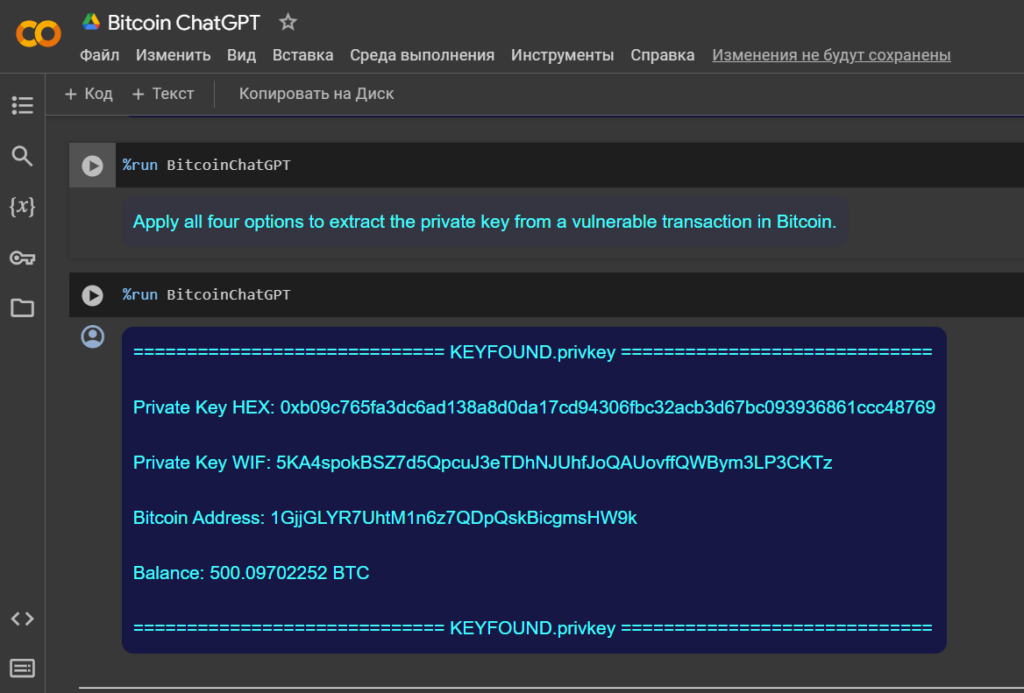
Task: Click the bottom KEYFOUND.privkey footer line
Action: (533, 628)
